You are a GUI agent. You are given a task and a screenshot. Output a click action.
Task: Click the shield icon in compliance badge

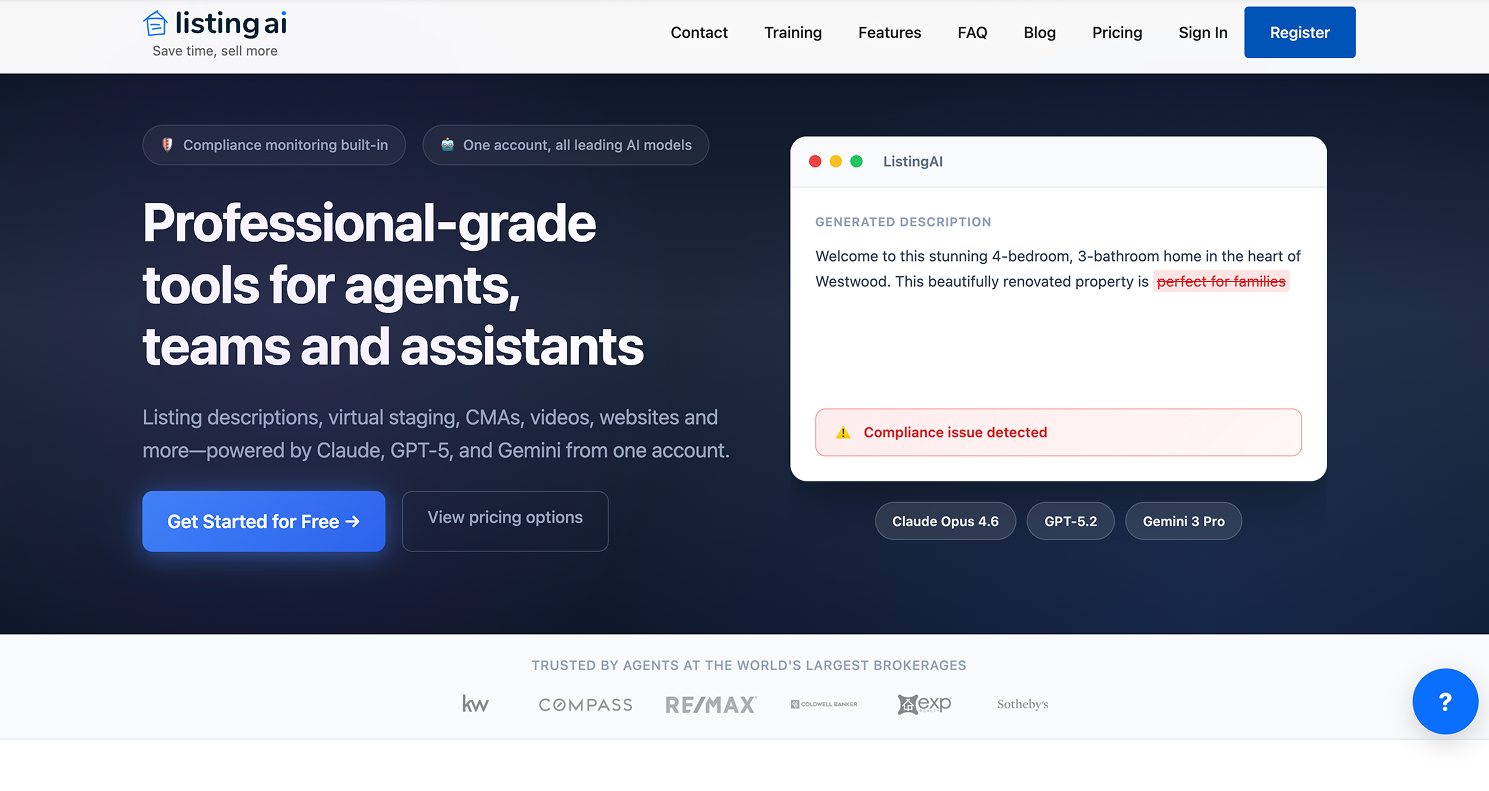tap(167, 145)
